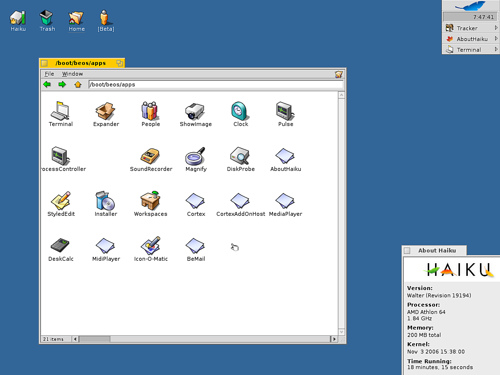Click the Haiku feather Deskbar menu
The height and width of the screenshot is (375, 500).
click(470, 6)
